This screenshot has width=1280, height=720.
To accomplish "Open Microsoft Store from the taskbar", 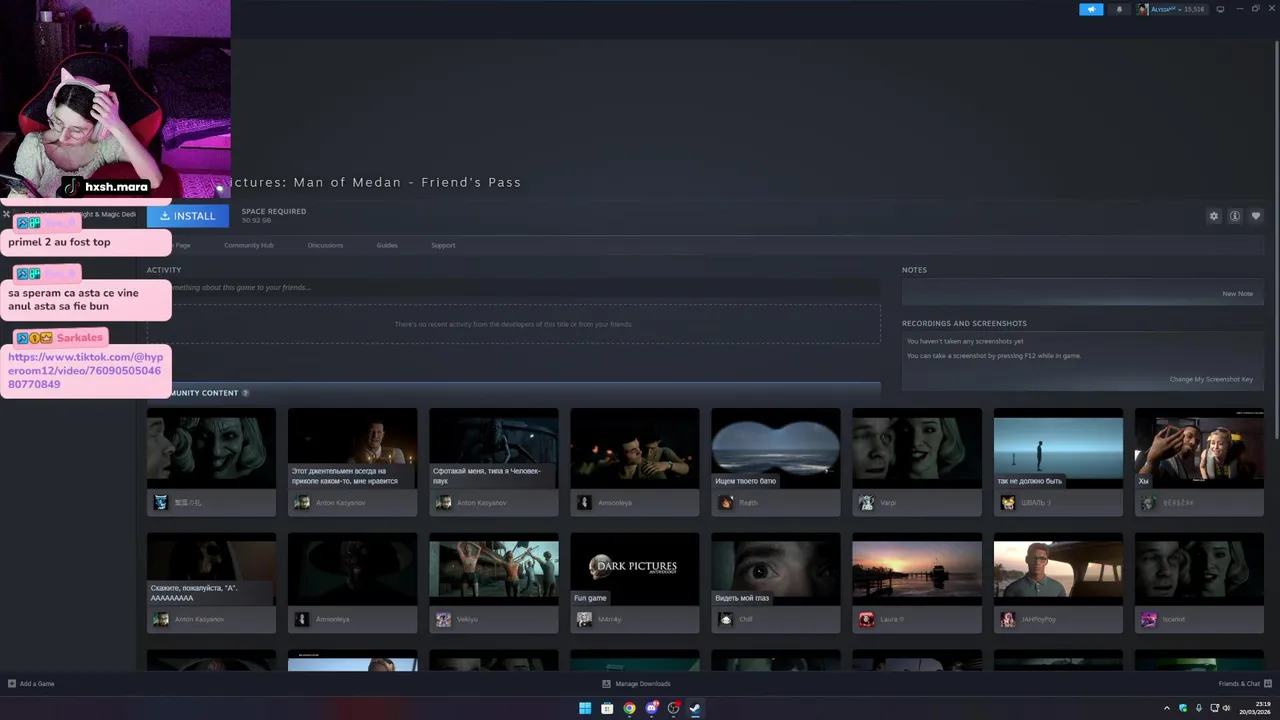I will pyautogui.click(x=607, y=708).
